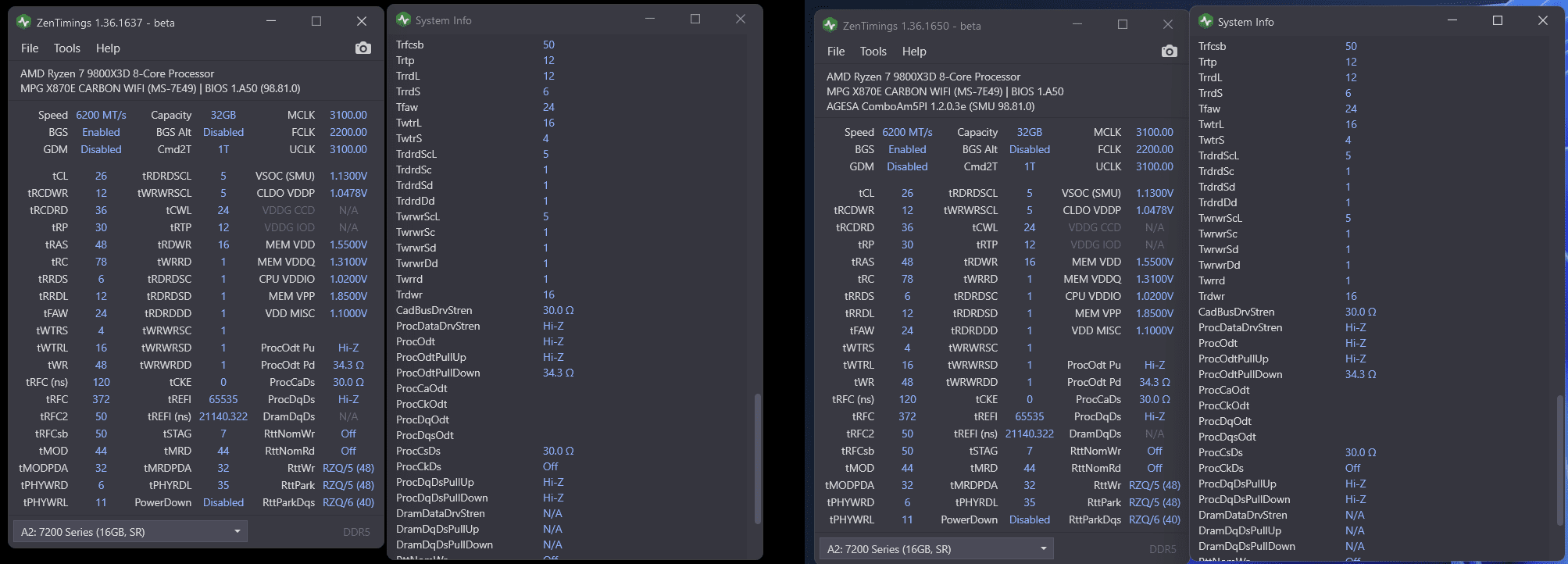1568x564 pixels.
Task: Maximize the ZenTimings 1.36.1650 window
Action: click(x=1123, y=24)
